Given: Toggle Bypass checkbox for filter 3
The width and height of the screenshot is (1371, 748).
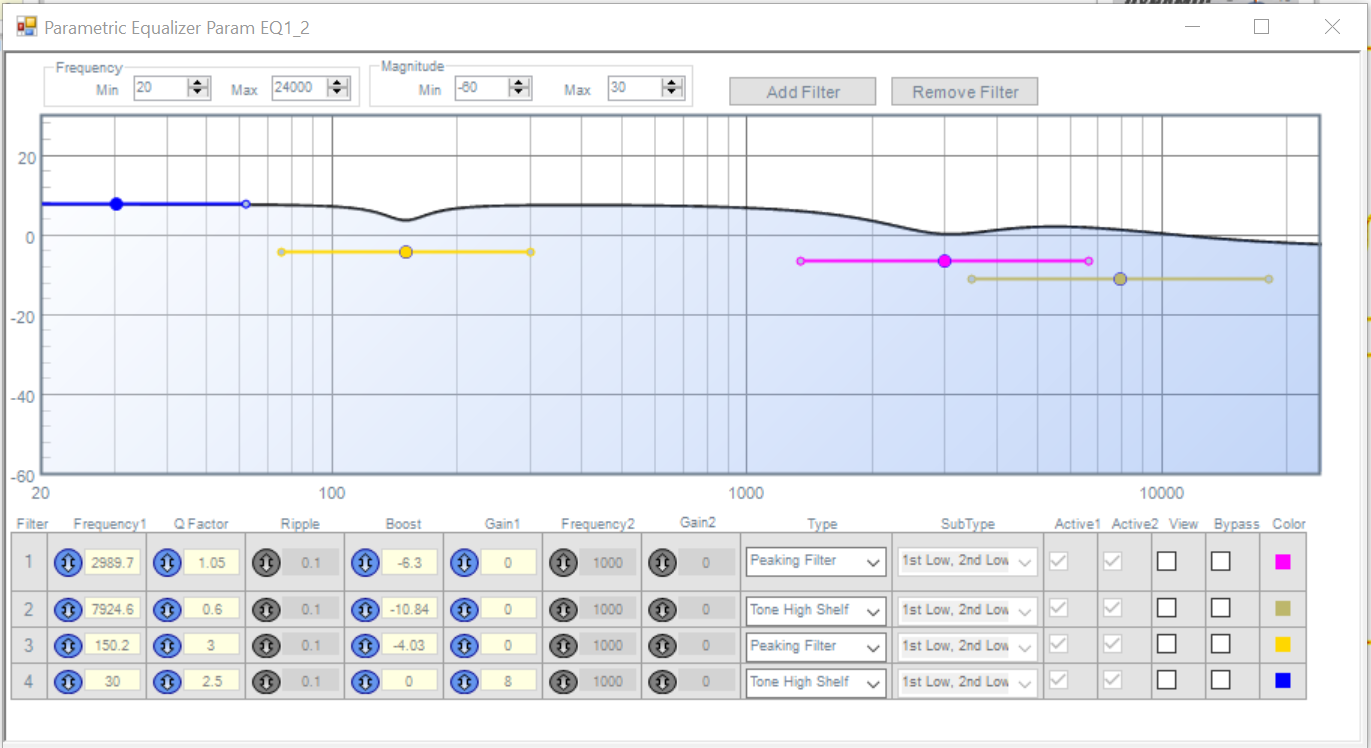Looking at the screenshot, I should coord(1221,645).
